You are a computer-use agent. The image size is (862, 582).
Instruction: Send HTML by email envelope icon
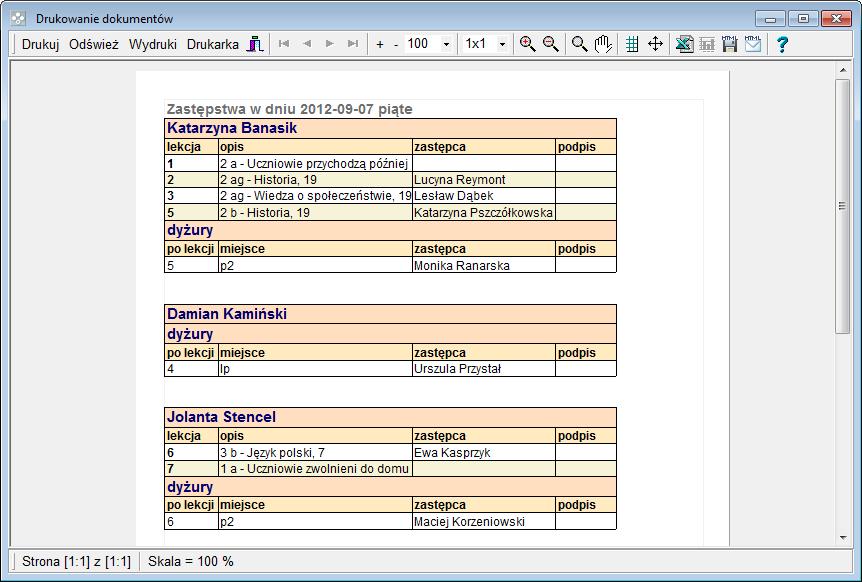[x=753, y=44]
